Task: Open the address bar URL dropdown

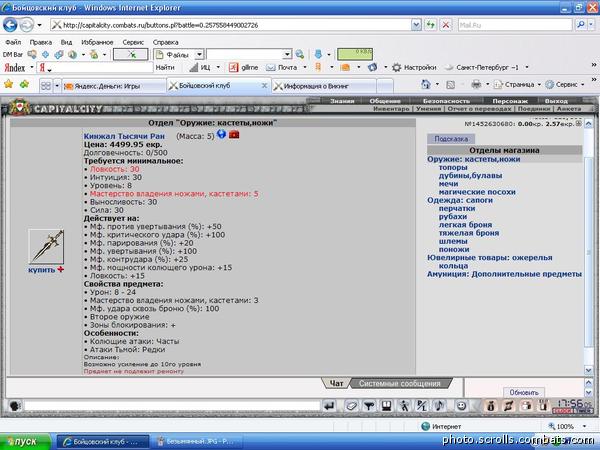Action: pyautogui.click(x=416, y=25)
